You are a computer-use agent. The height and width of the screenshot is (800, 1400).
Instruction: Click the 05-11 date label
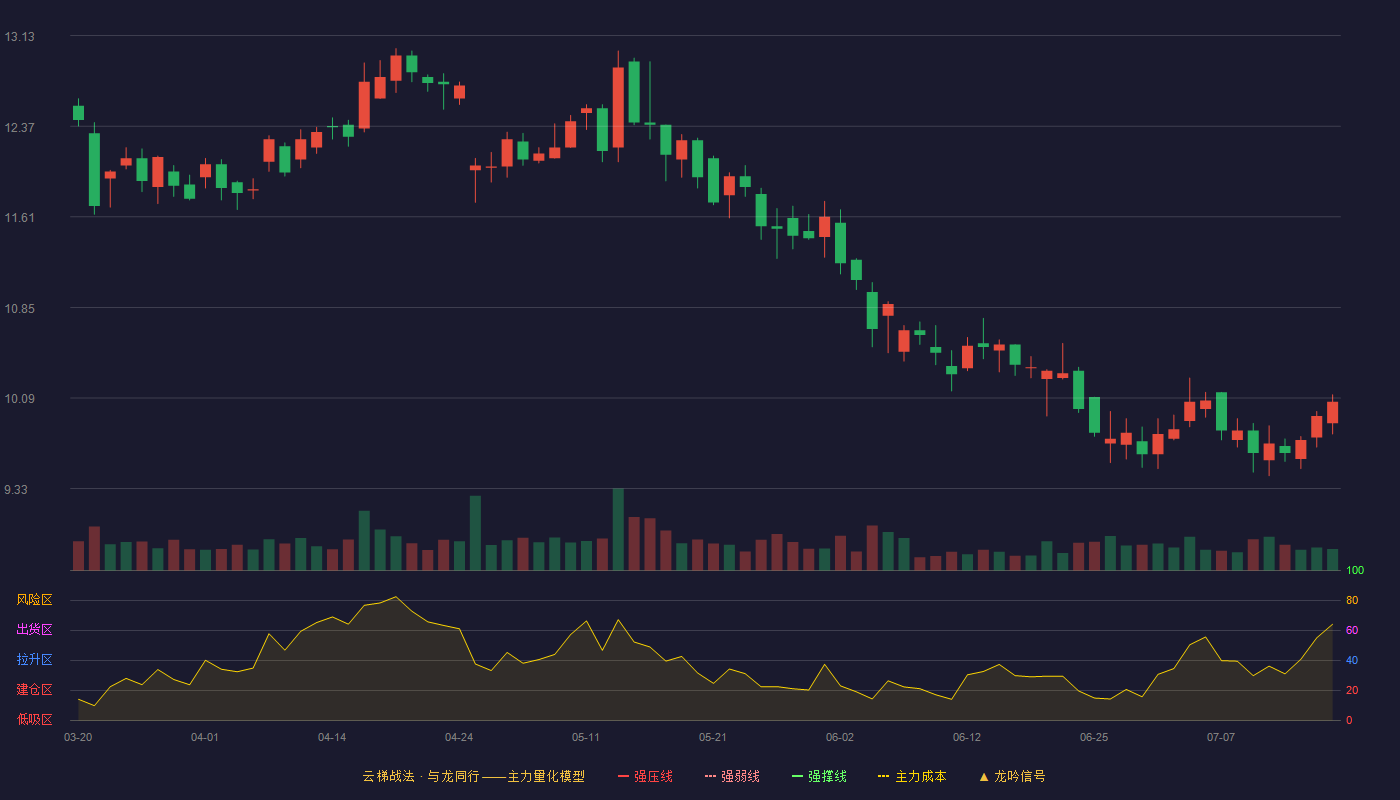coord(586,737)
